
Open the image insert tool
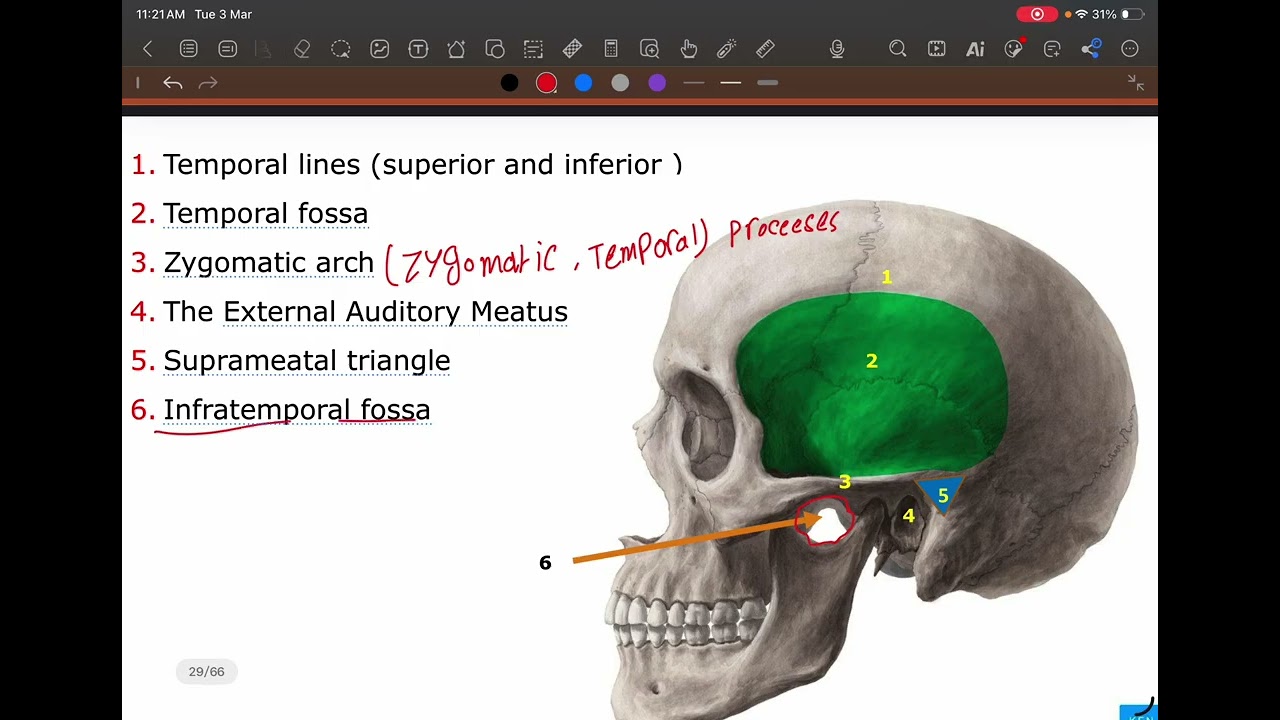(x=379, y=49)
